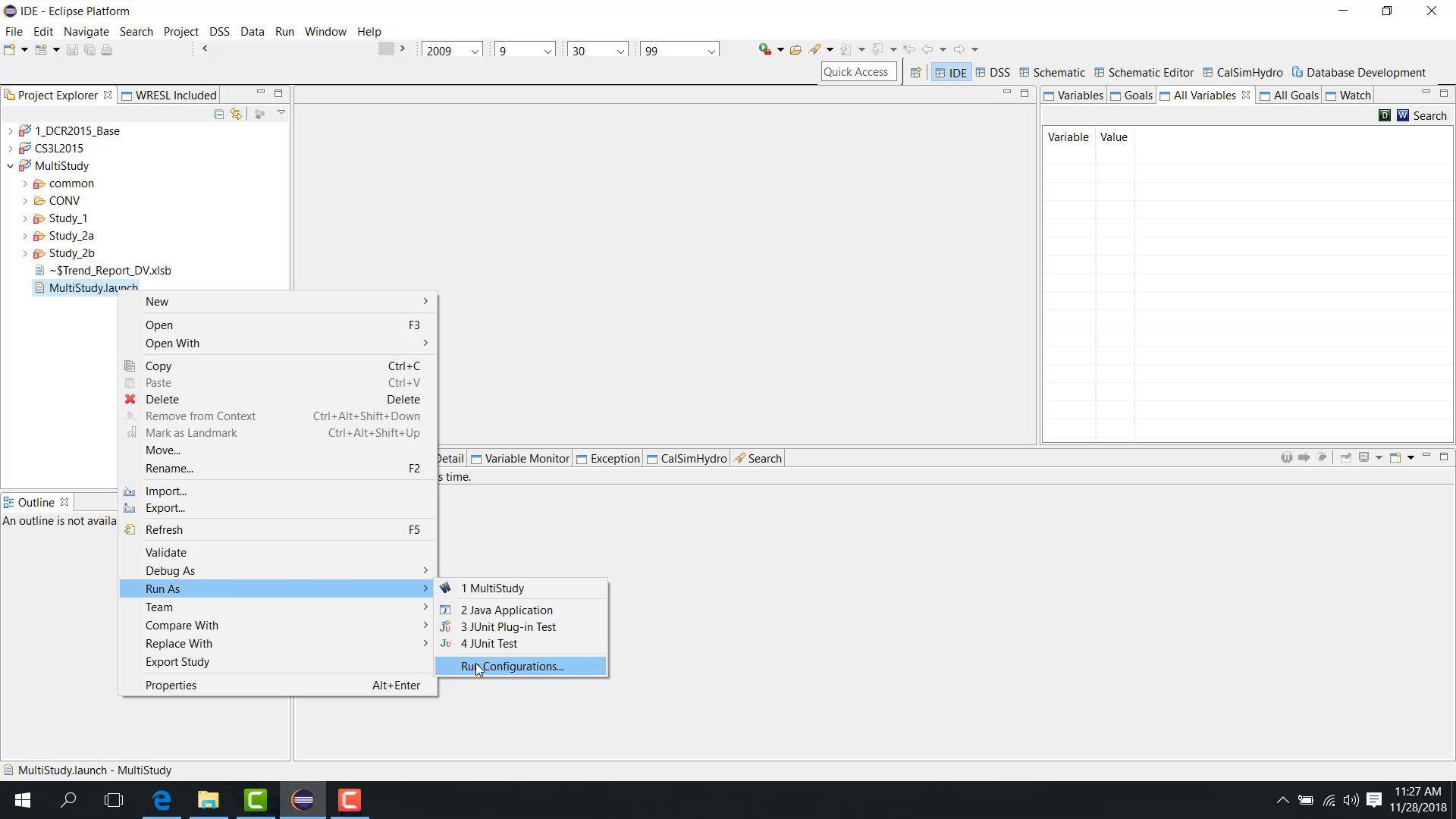Screen dimensions: 1456x819
Task: Switch to WRESL Included tab
Action: pos(169,96)
